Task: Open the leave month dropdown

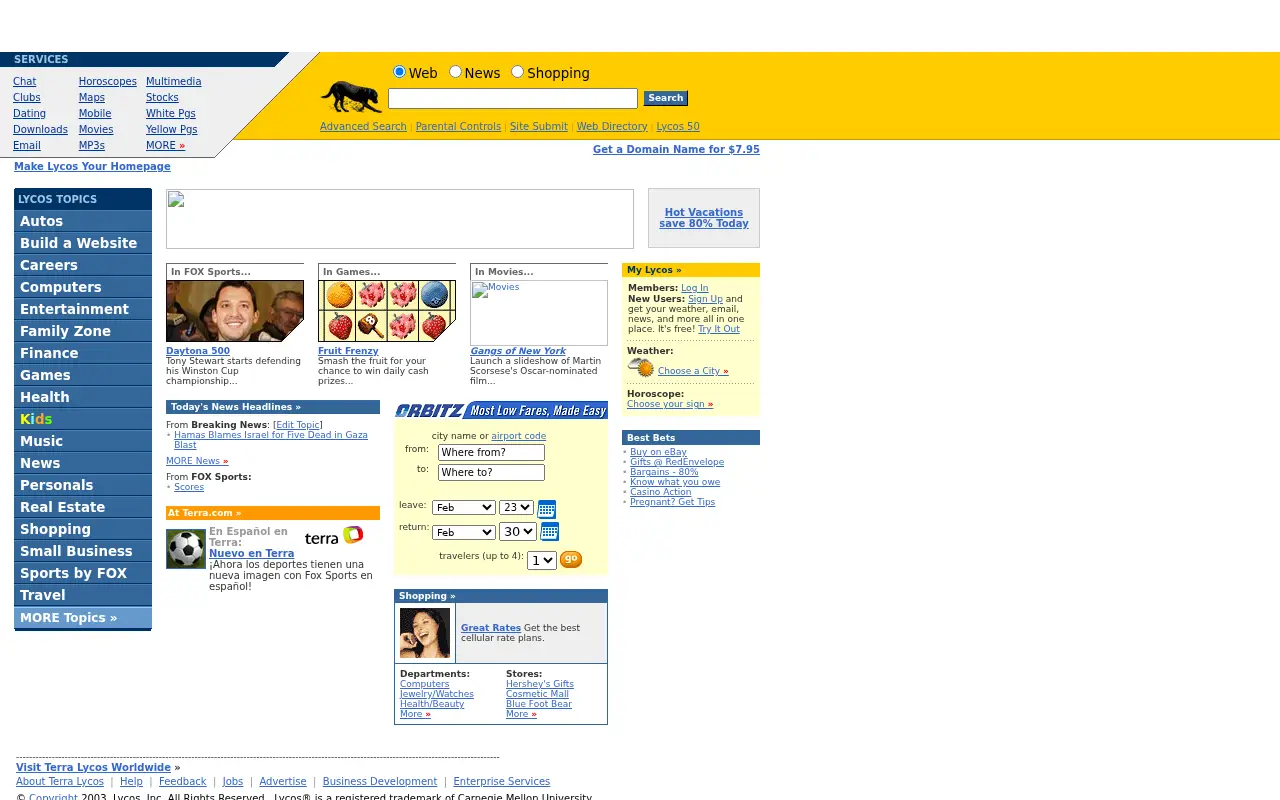Action: [x=463, y=508]
